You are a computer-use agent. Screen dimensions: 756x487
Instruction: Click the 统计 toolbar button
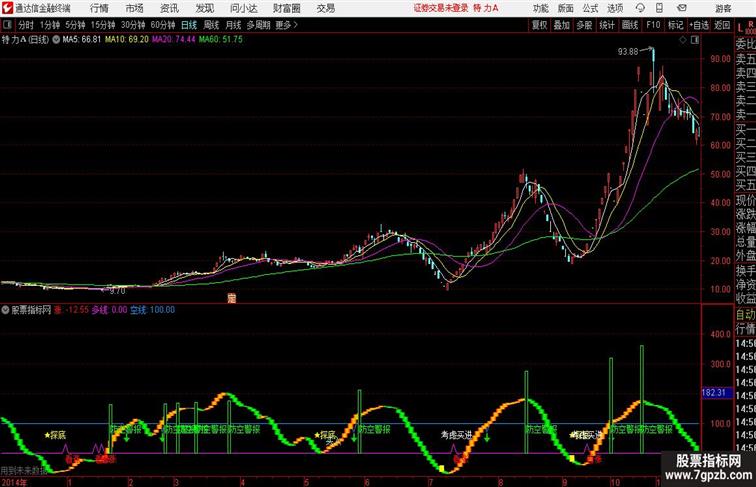point(607,25)
